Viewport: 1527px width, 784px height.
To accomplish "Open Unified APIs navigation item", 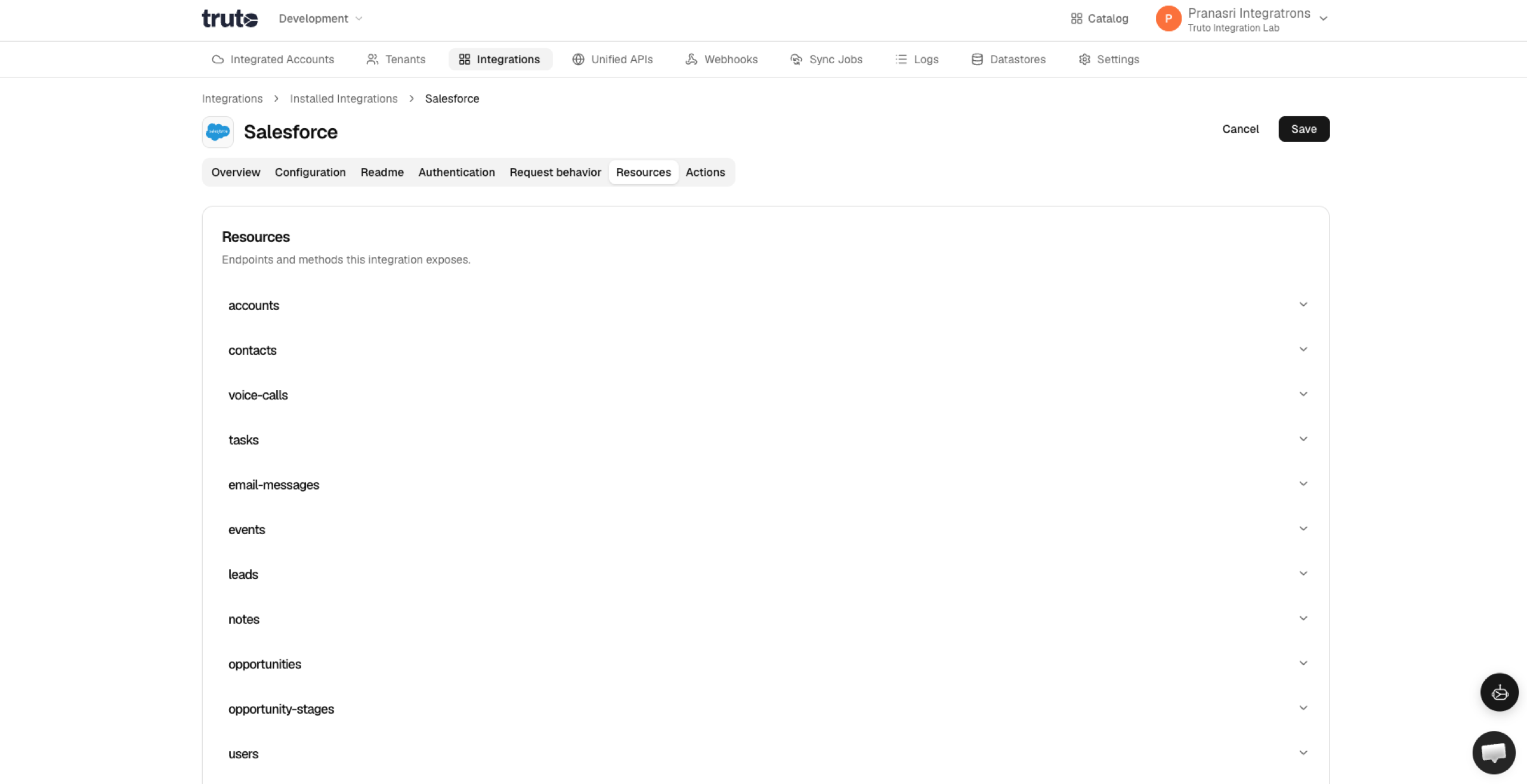I will click(613, 59).
